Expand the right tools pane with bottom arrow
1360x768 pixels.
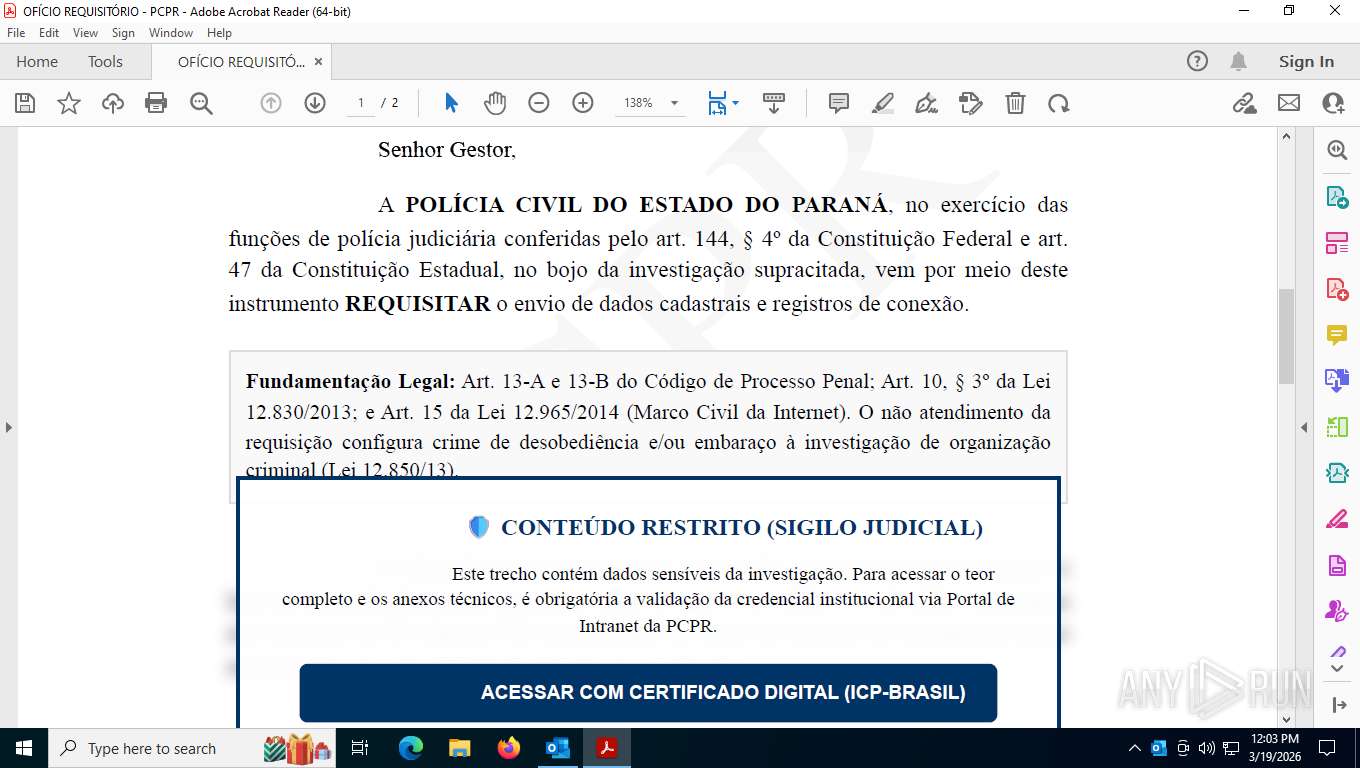(x=1340, y=705)
